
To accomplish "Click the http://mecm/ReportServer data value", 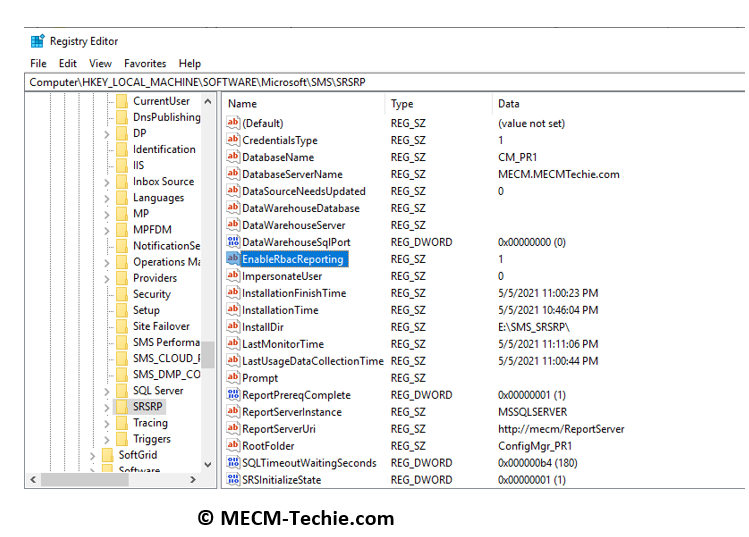I will coord(561,429).
